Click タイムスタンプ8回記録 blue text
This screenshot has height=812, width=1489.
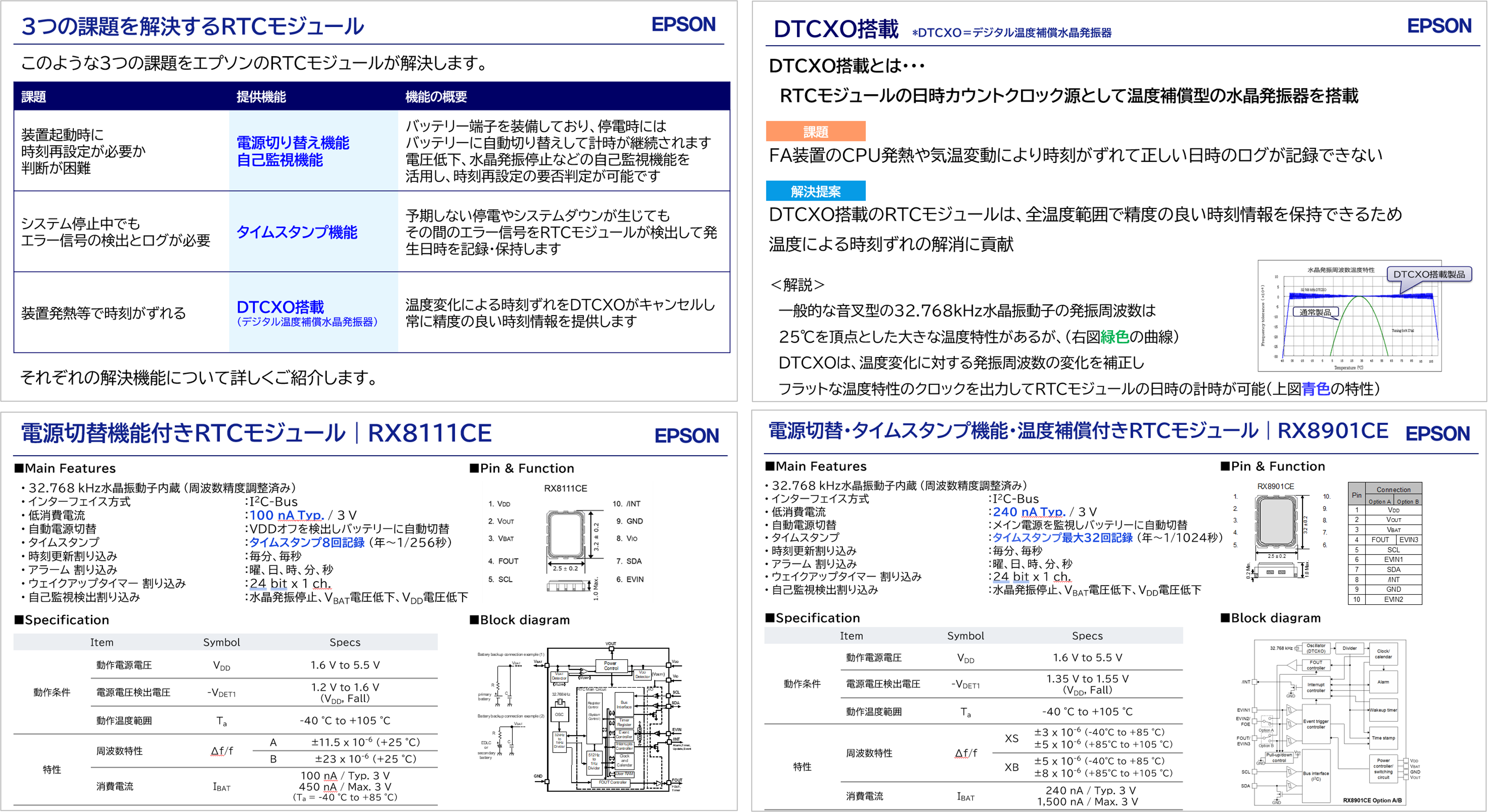307,542
